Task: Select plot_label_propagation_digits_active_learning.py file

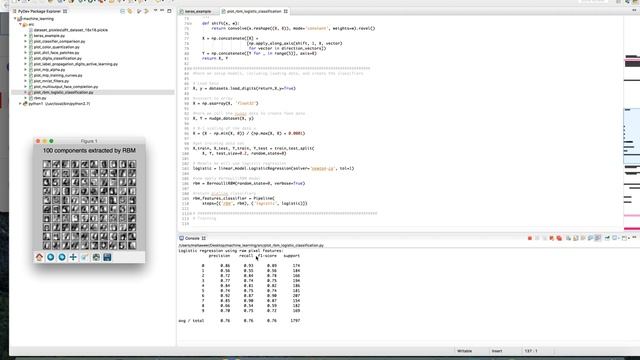Action: pos(76,64)
